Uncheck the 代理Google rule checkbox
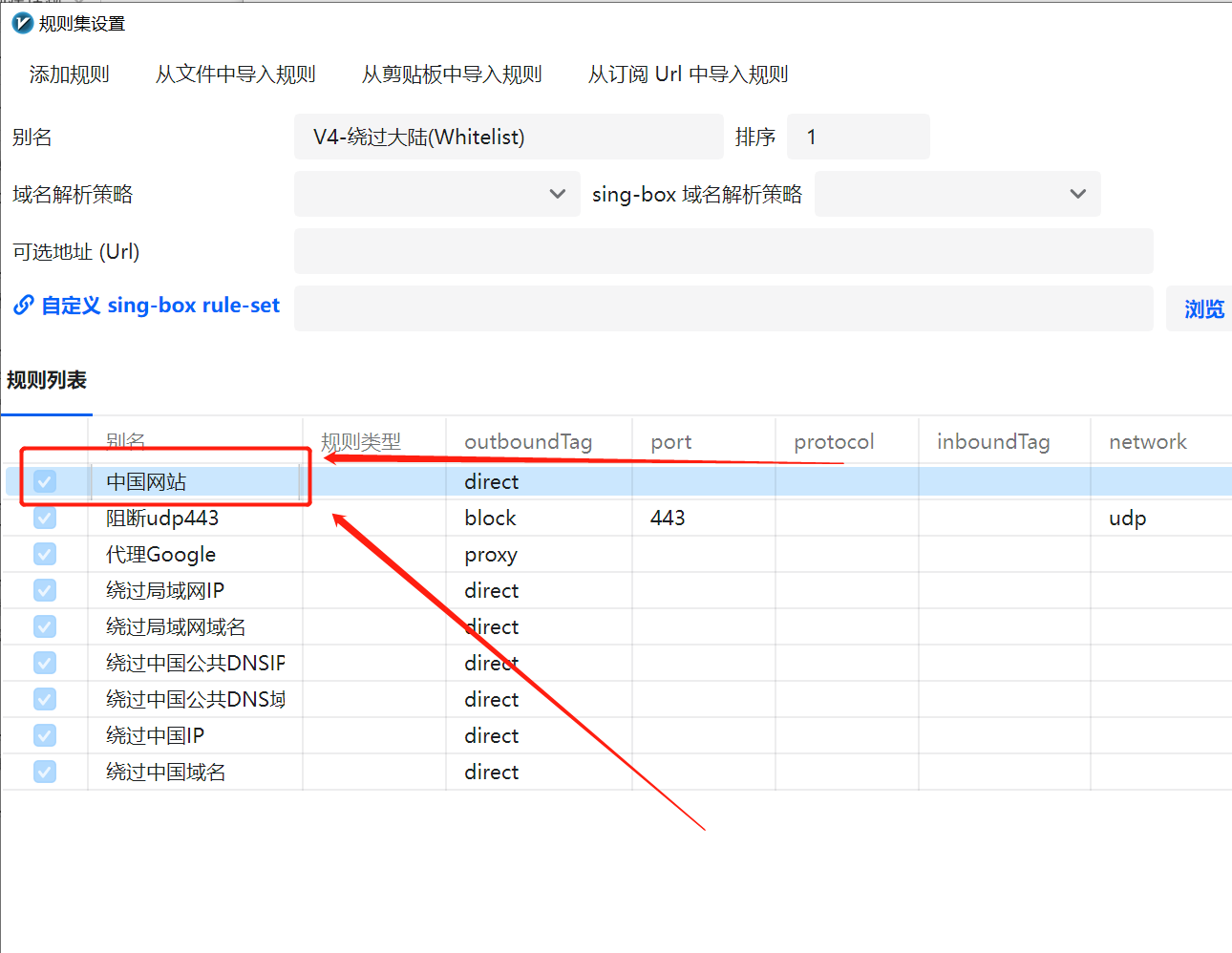The height and width of the screenshot is (953, 1232). [45, 554]
